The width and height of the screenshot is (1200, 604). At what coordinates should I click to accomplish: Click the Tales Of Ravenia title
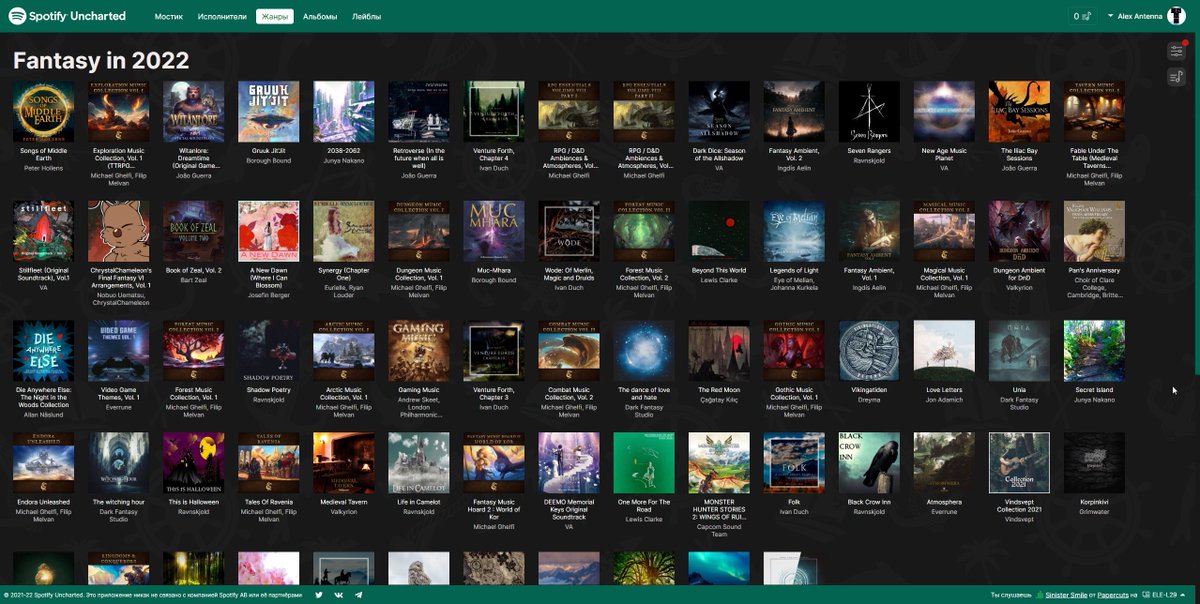click(269, 502)
